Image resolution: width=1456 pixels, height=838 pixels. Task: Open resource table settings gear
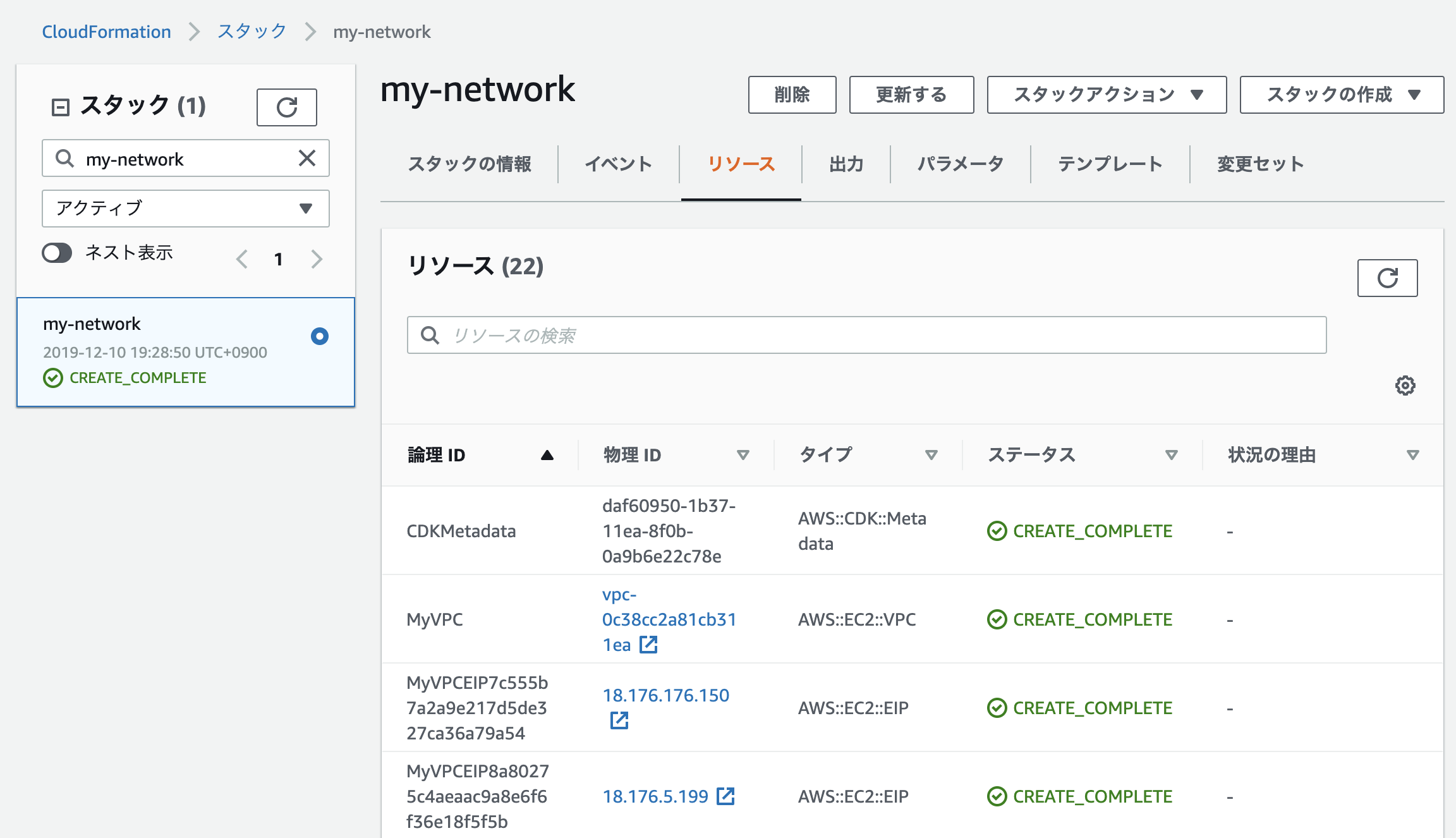(1405, 386)
